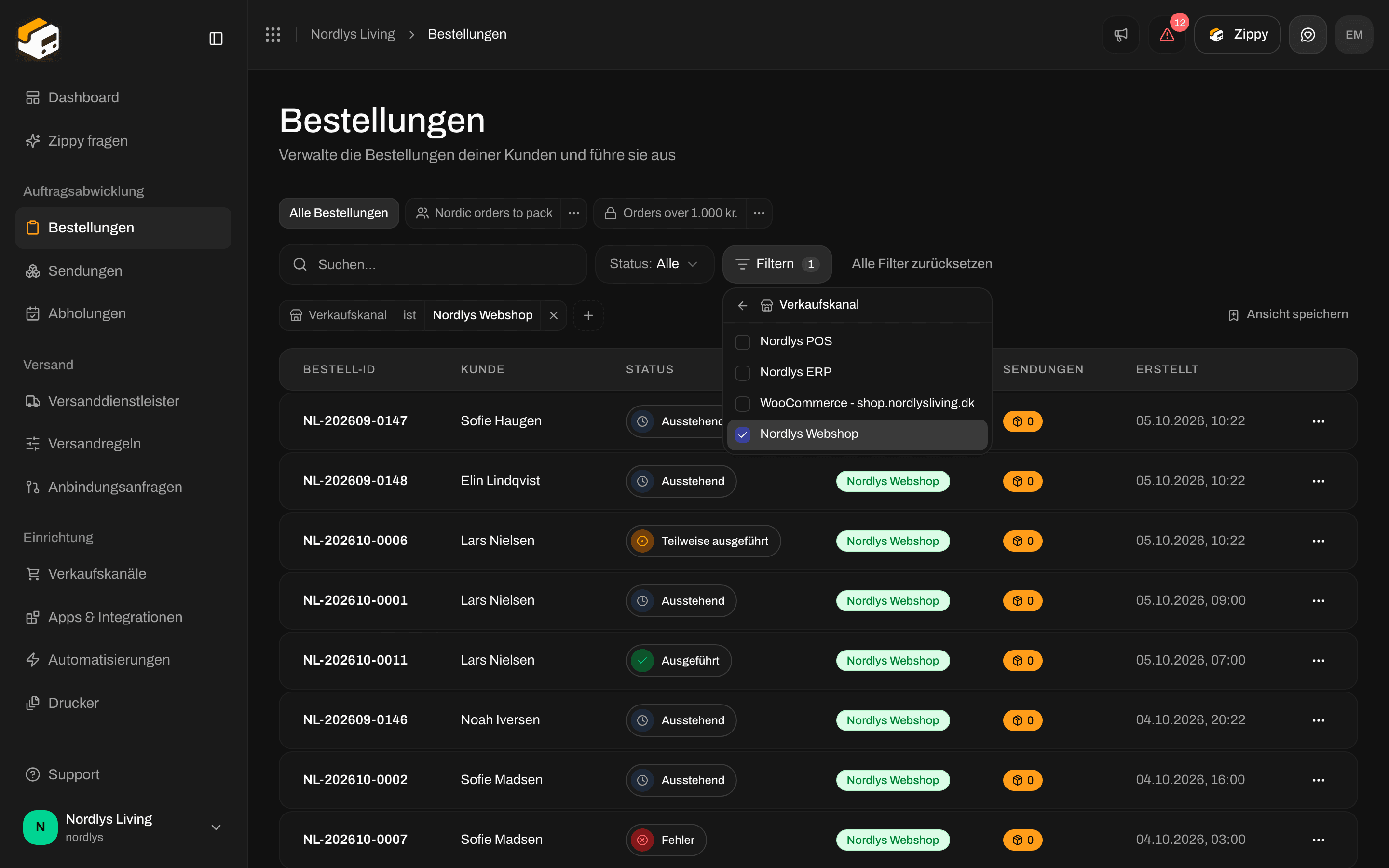Collapse the sidebar with the panel icon
The height and width of the screenshot is (868, 1389).
pos(216,39)
